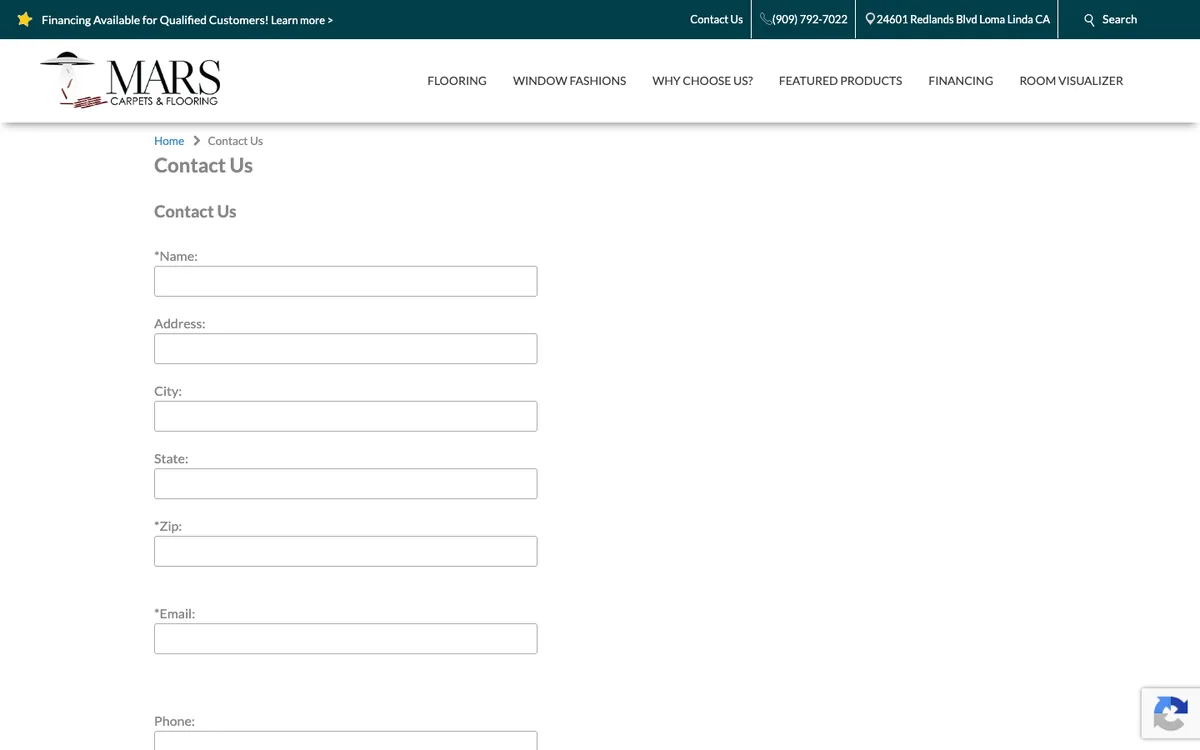Open the Window Fashions menu
This screenshot has width=1200, height=750.
pyautogui.click(x=569, y=81)
